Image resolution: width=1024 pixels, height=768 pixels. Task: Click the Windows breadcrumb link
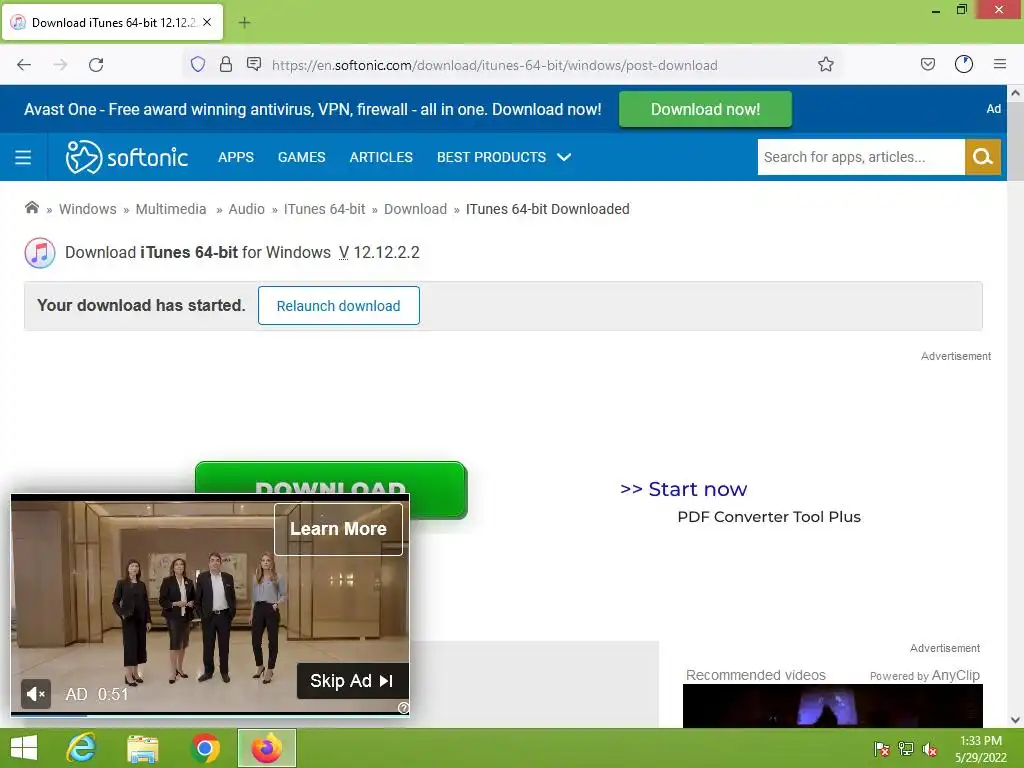pos(88,209)
